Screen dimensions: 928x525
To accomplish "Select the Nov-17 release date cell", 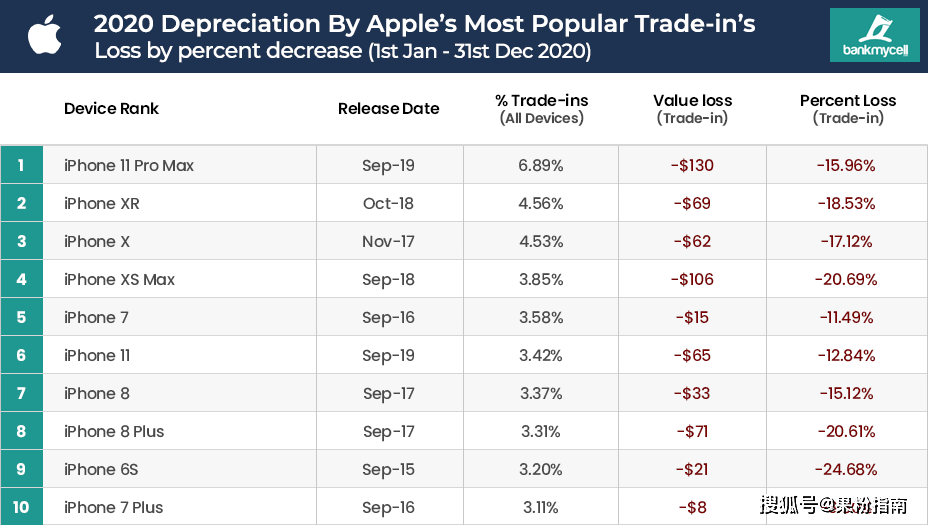I will pos(388,241).
